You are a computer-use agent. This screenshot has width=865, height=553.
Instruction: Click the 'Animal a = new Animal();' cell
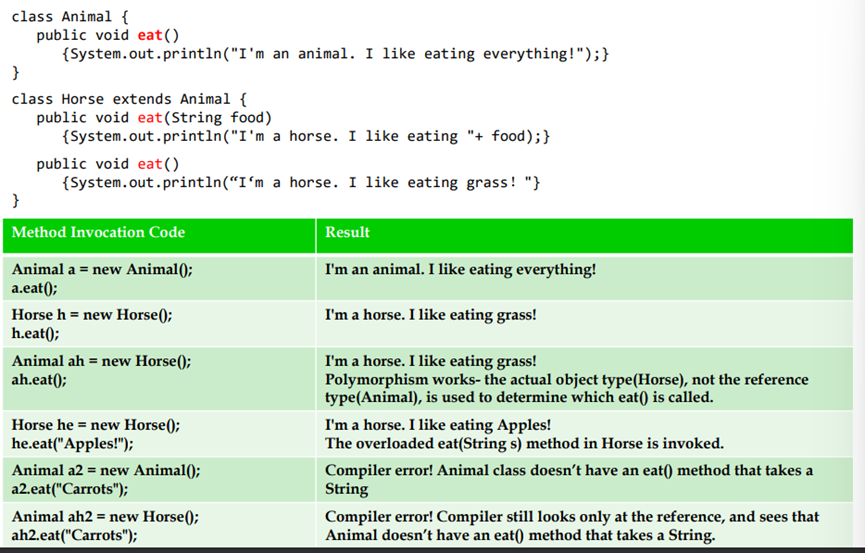pos(101,269)
